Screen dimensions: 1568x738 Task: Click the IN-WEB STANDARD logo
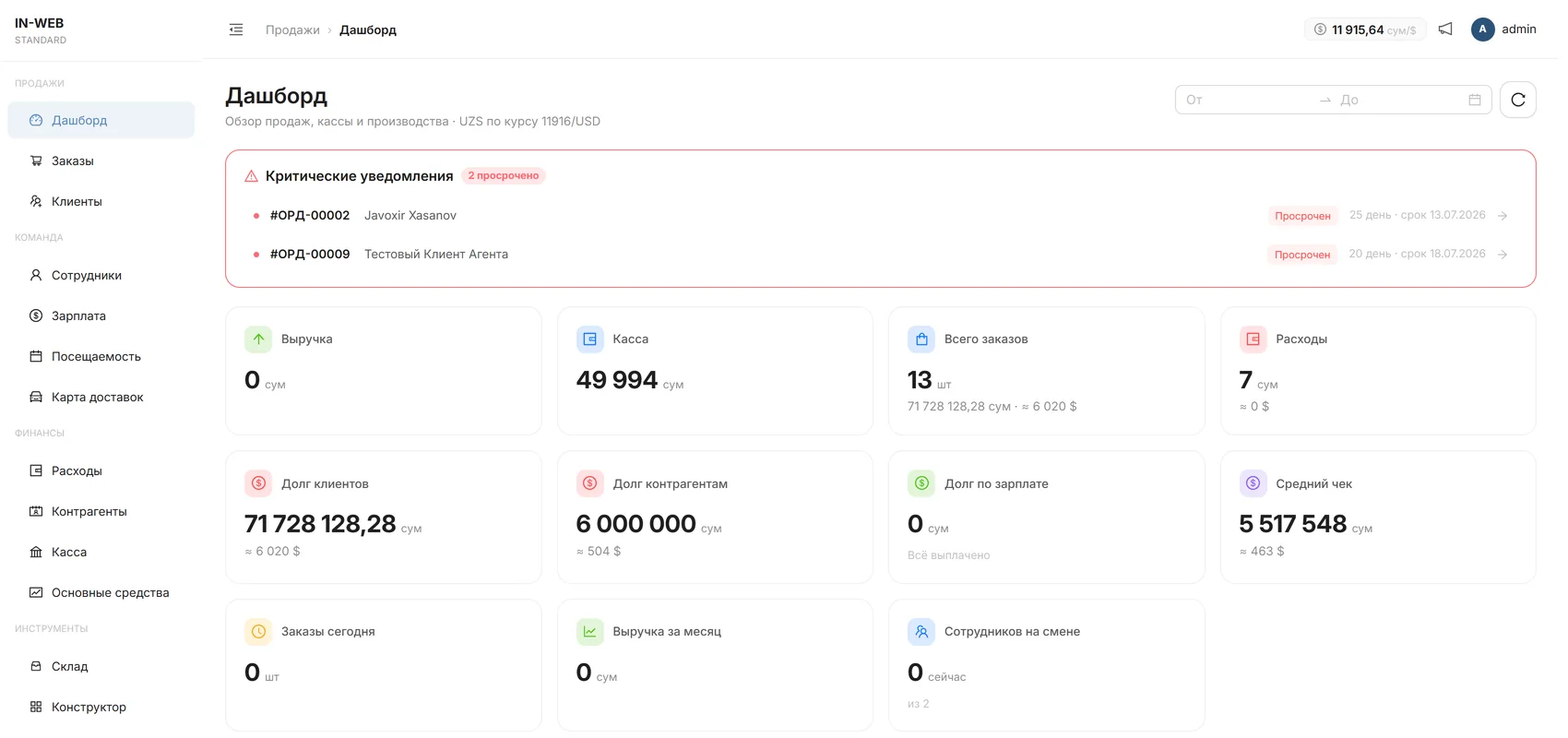click(x=41, y=30)
